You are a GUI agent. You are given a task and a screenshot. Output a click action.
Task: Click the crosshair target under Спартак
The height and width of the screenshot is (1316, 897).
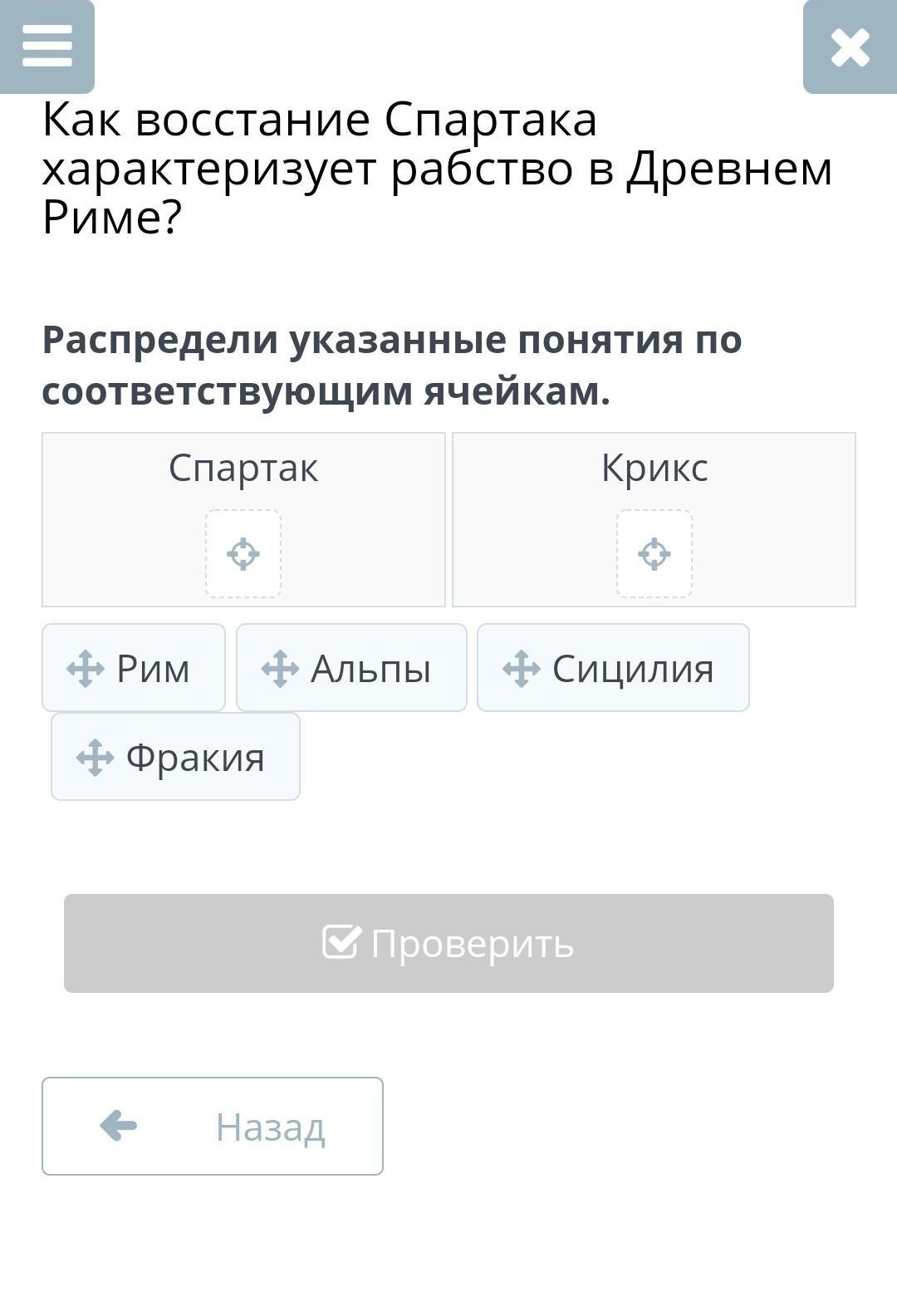pyautogui.click(x=243, y=553)
